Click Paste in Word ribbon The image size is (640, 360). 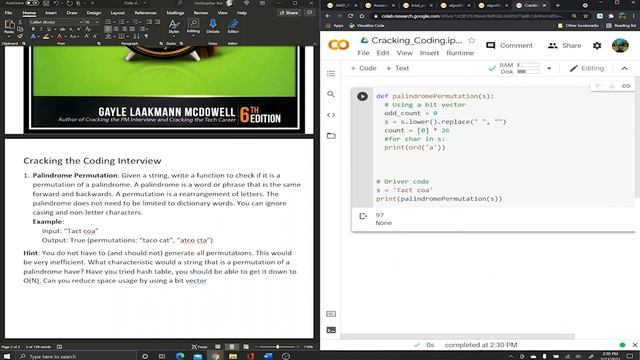pos(9,27)
